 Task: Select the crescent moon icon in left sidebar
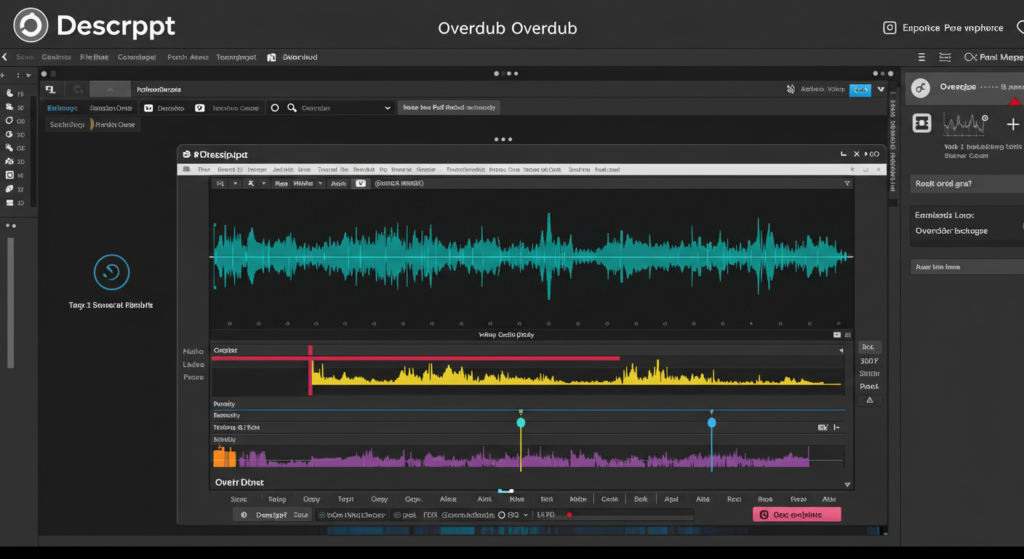(9, 93)
